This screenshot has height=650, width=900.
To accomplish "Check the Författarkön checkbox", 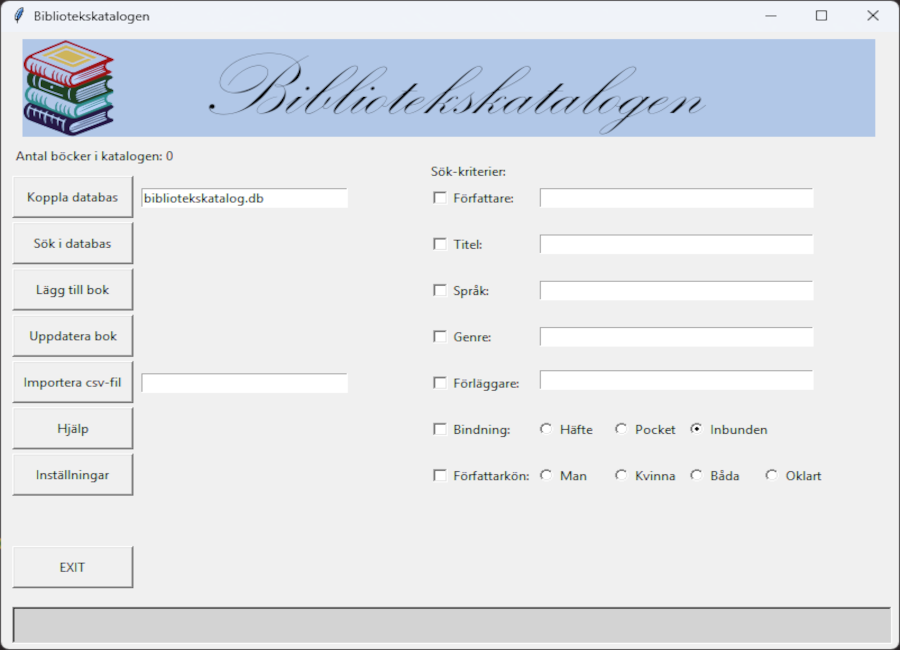I will [440, 475].
